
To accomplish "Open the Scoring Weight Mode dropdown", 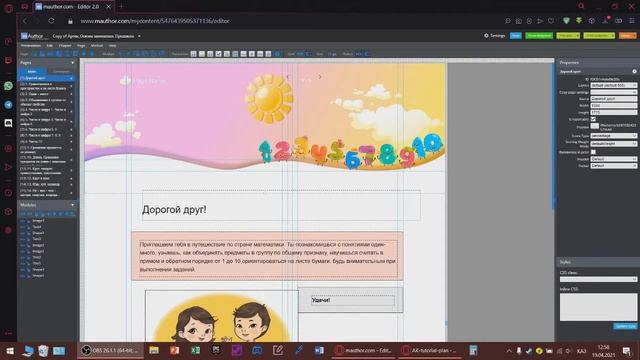I will (x=613, y=144).
